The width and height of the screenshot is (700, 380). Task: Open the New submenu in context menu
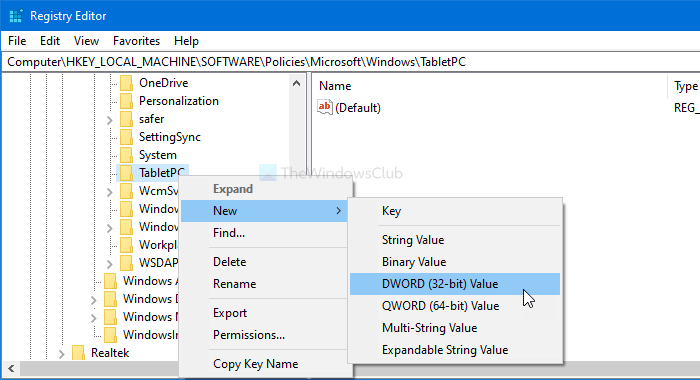(264, 211)
